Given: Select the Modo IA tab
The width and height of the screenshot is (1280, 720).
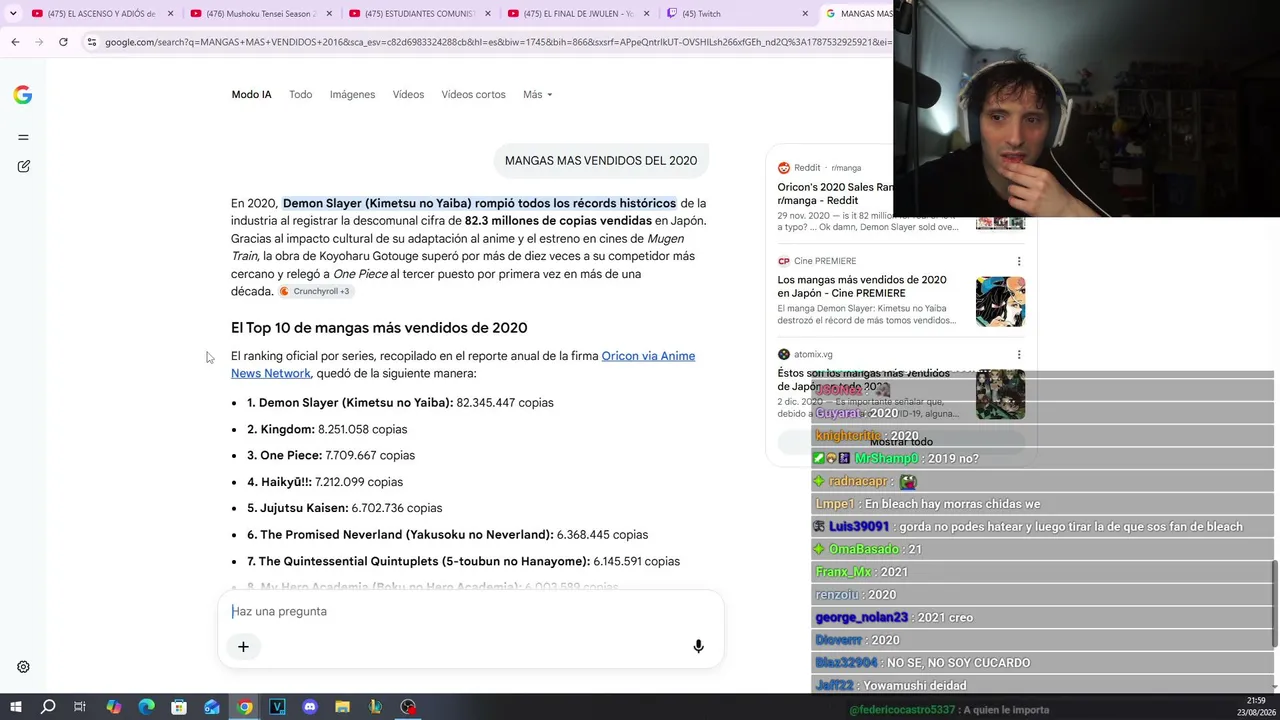Looking at the screenshot, I should 251,95.
